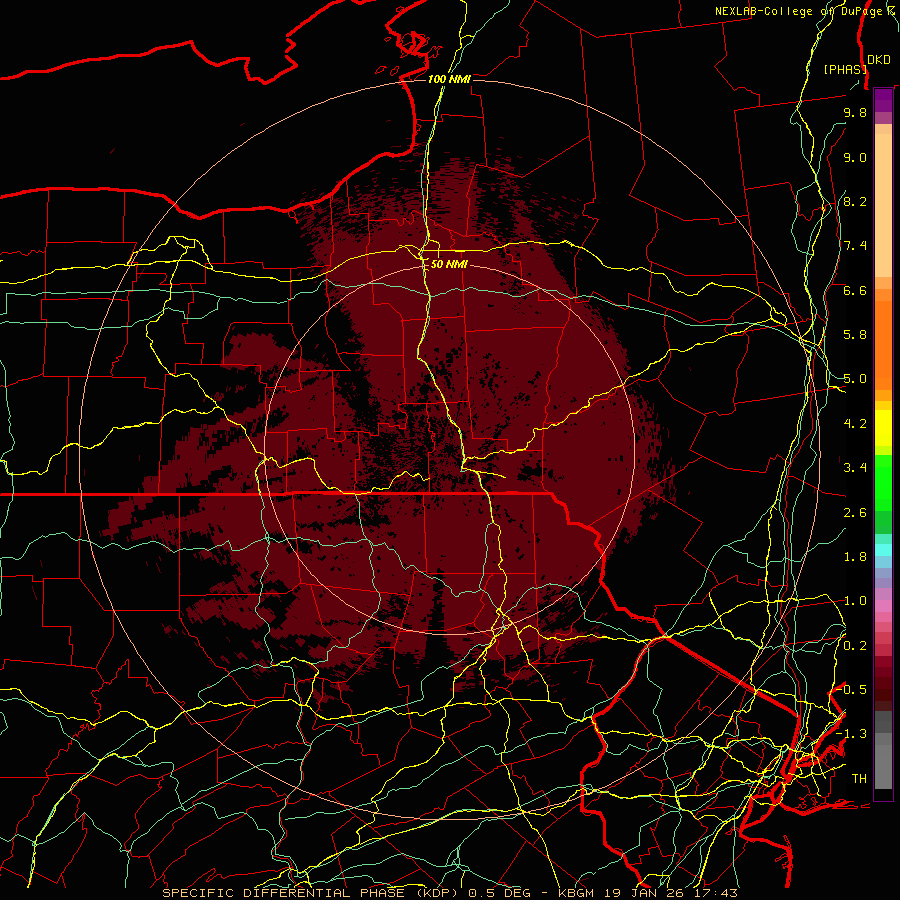Click the 9.0 scale value
The width and height of the screenshot is (900, 900).
(x=855, y=157)
